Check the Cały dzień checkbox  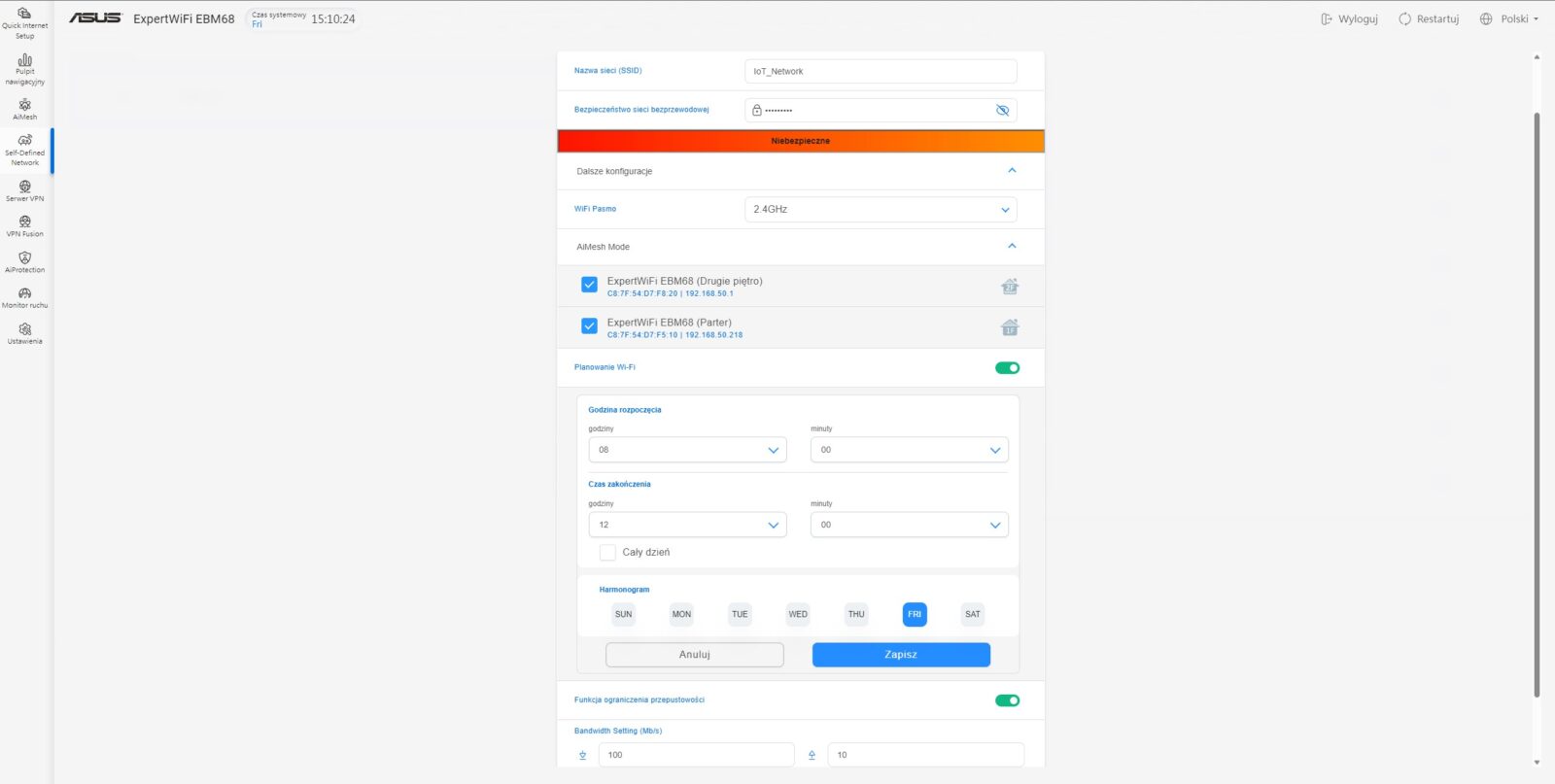[607, 553]
